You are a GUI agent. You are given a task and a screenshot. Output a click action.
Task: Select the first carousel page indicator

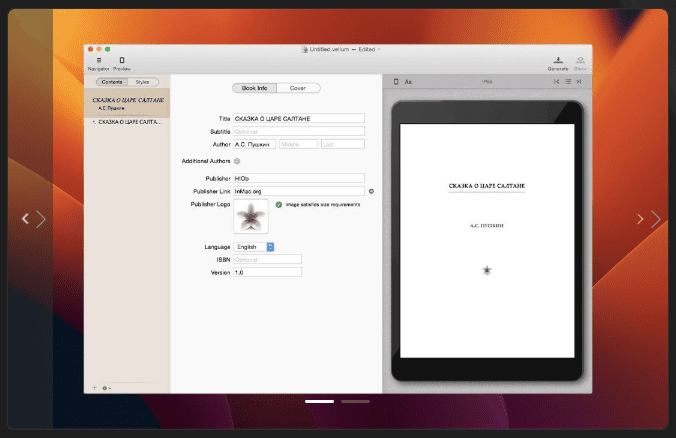(x=319, y=401)
